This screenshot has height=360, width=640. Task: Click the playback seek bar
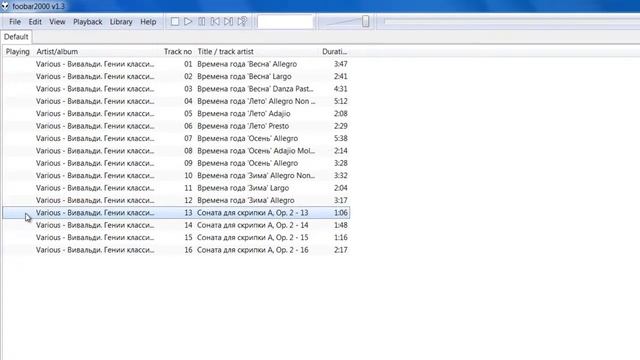pyautogui.click(x=512, y=22)
